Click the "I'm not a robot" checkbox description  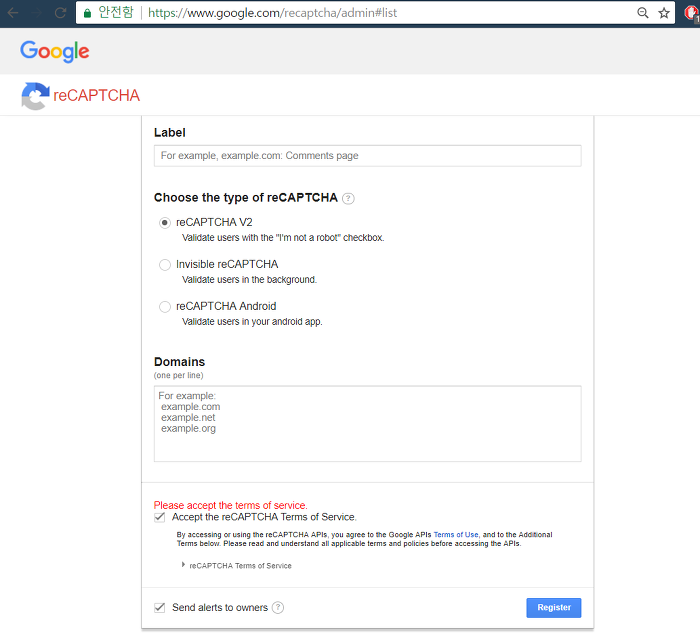(283, 238)
